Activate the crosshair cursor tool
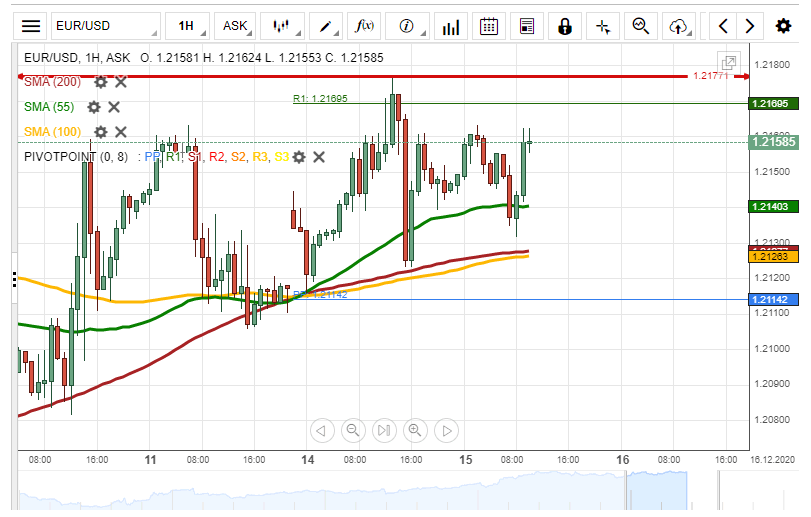 (603, 26)
